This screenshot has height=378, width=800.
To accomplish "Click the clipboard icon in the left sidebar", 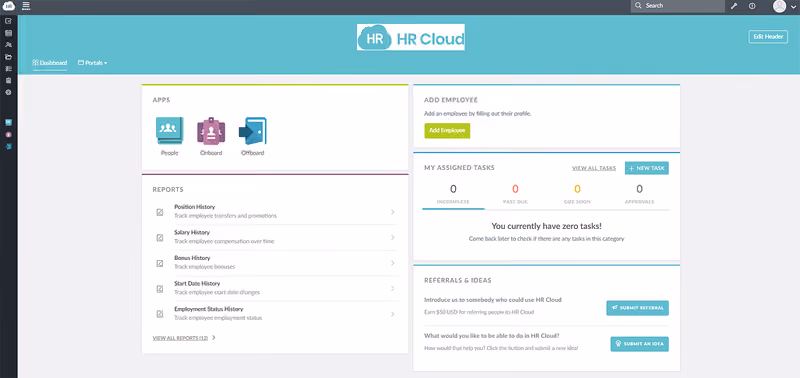I will 8,80.
